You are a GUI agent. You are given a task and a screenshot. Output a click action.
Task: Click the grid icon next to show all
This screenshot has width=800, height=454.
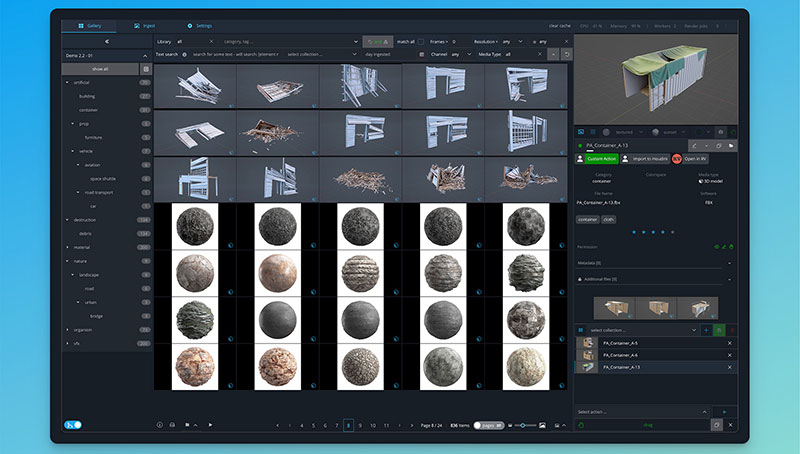[x=146, y=69]
